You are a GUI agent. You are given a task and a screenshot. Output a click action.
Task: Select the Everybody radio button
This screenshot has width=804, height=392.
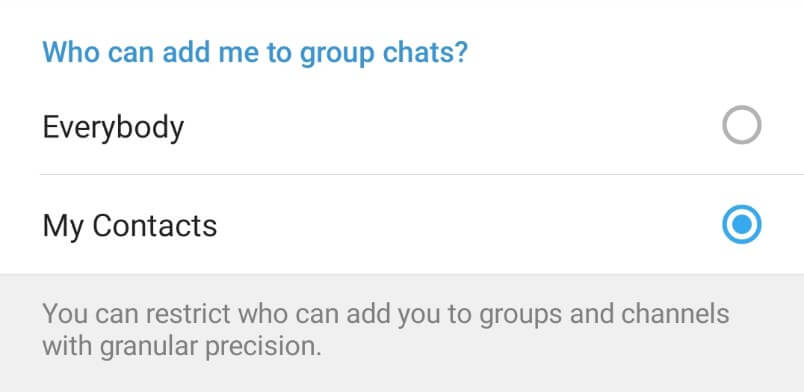tap(741, 125)
